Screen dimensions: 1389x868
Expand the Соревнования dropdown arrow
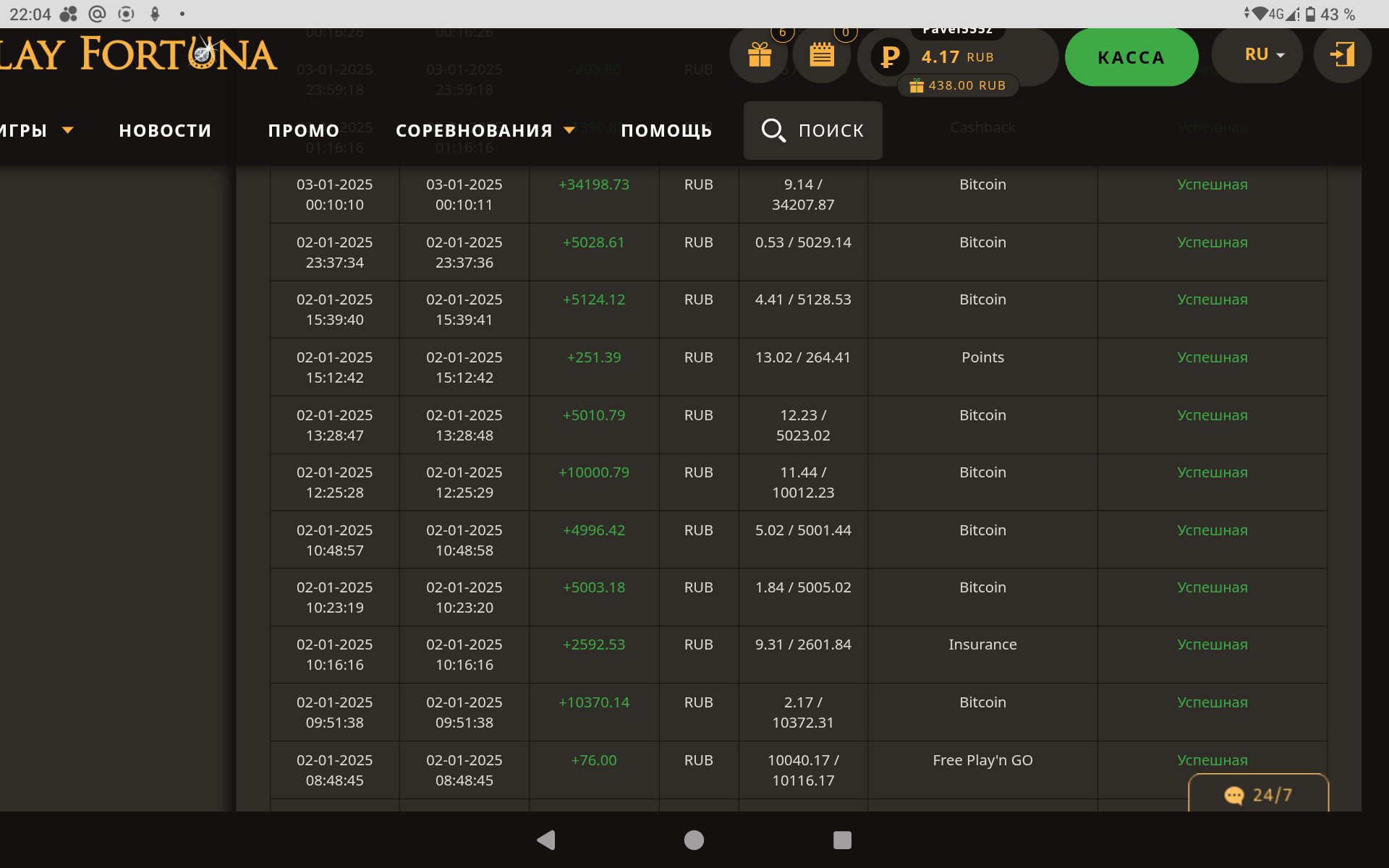point(569,130)
